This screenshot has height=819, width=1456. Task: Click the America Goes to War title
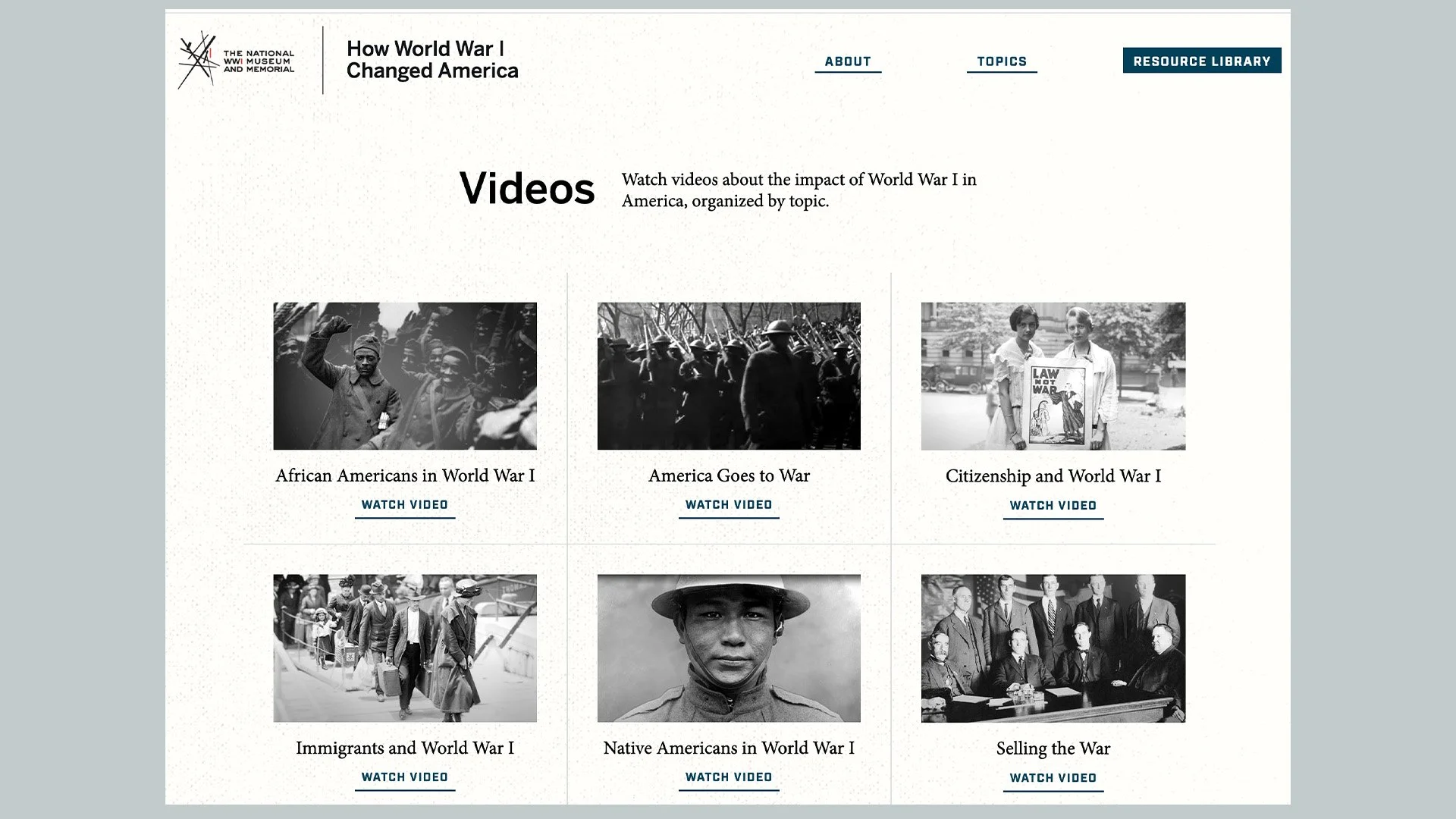tap(729, 475)
